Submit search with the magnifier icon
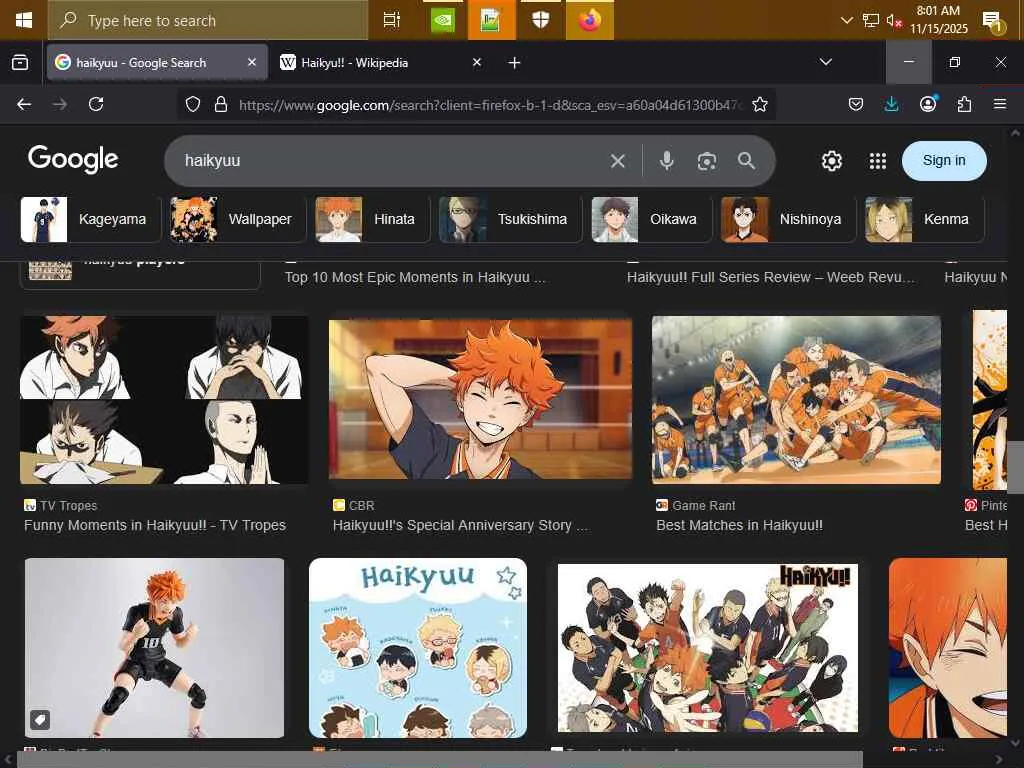Viewport: 1024px width, 768px height. (746, 161)
